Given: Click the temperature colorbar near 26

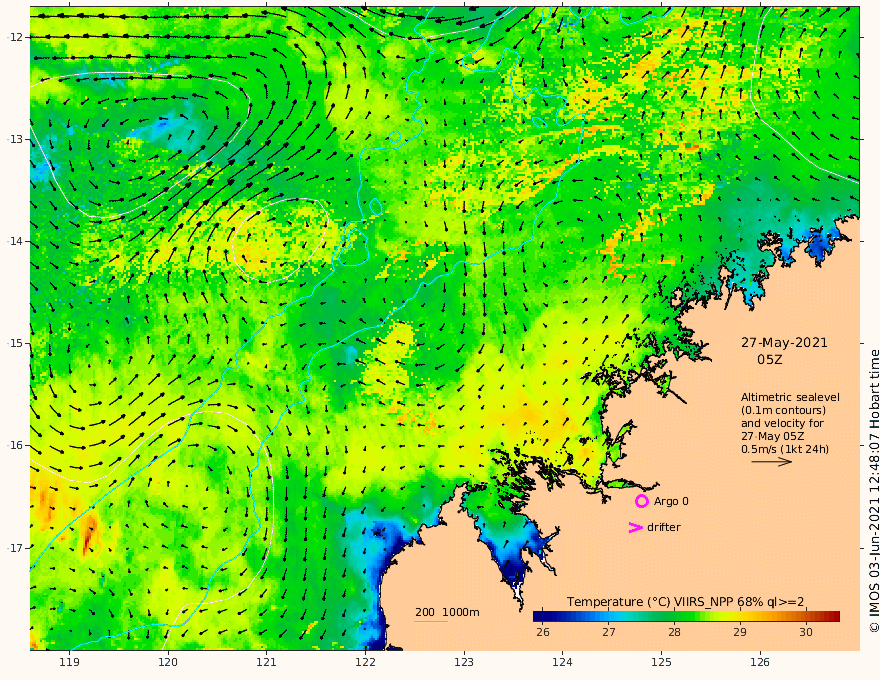Looking at the screenshot, I should (x=543, y=617).
